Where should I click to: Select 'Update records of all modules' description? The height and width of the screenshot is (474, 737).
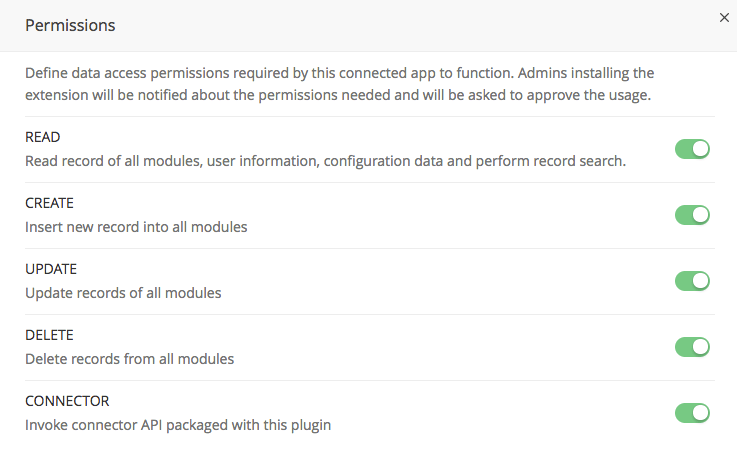pos(123,293)
